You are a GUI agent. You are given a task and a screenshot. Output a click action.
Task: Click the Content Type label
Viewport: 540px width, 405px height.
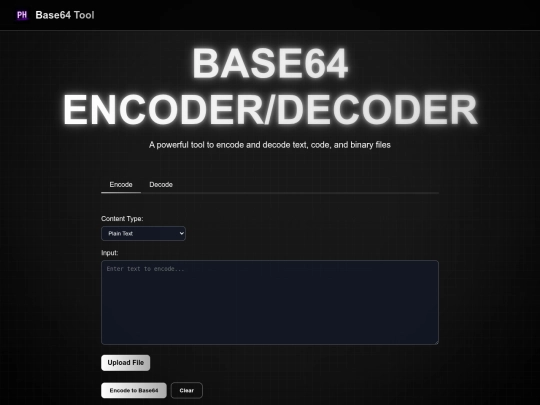pyautogui.click(x=122, y=219)
